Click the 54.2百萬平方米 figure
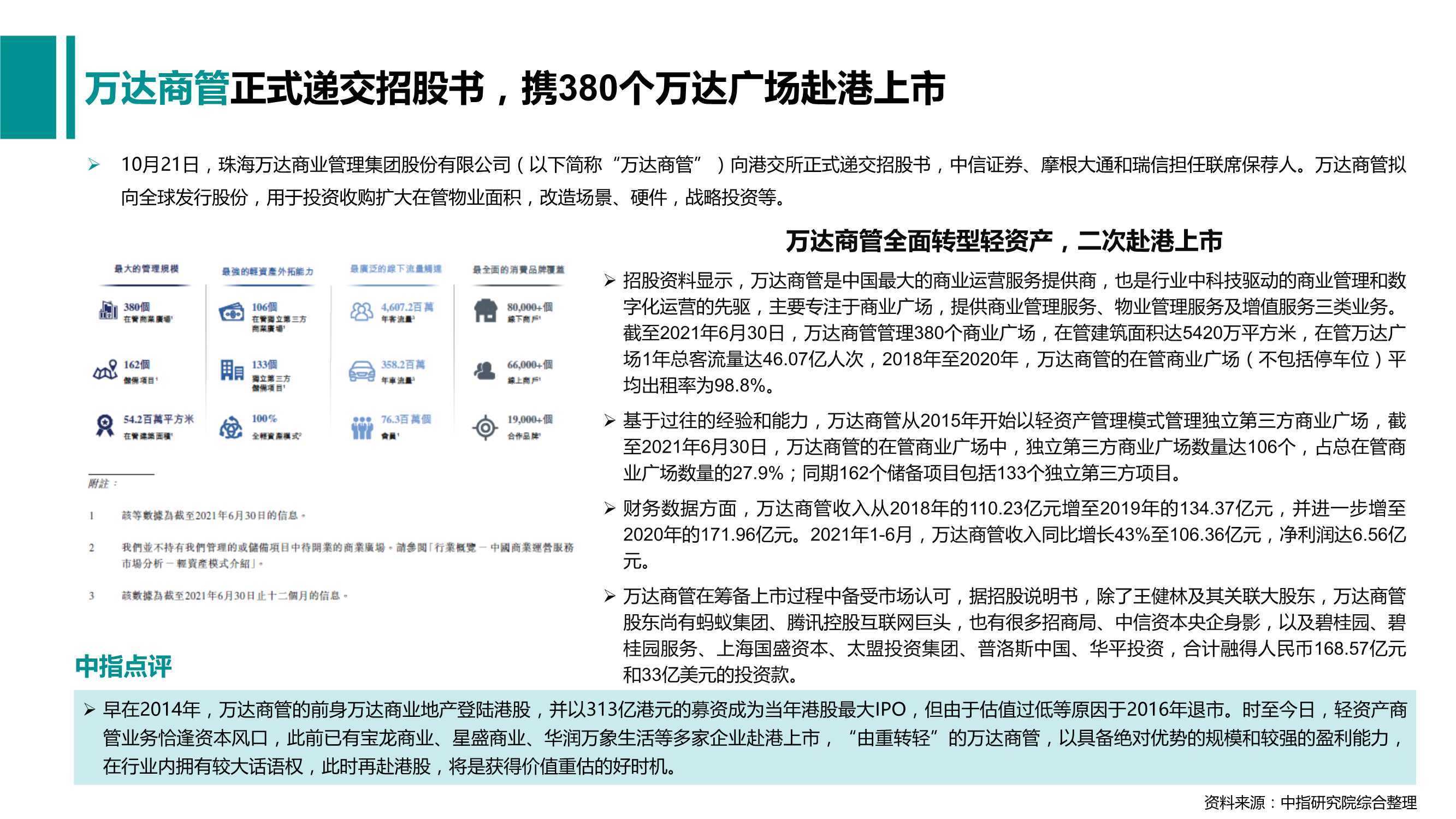 coord(159,419)
